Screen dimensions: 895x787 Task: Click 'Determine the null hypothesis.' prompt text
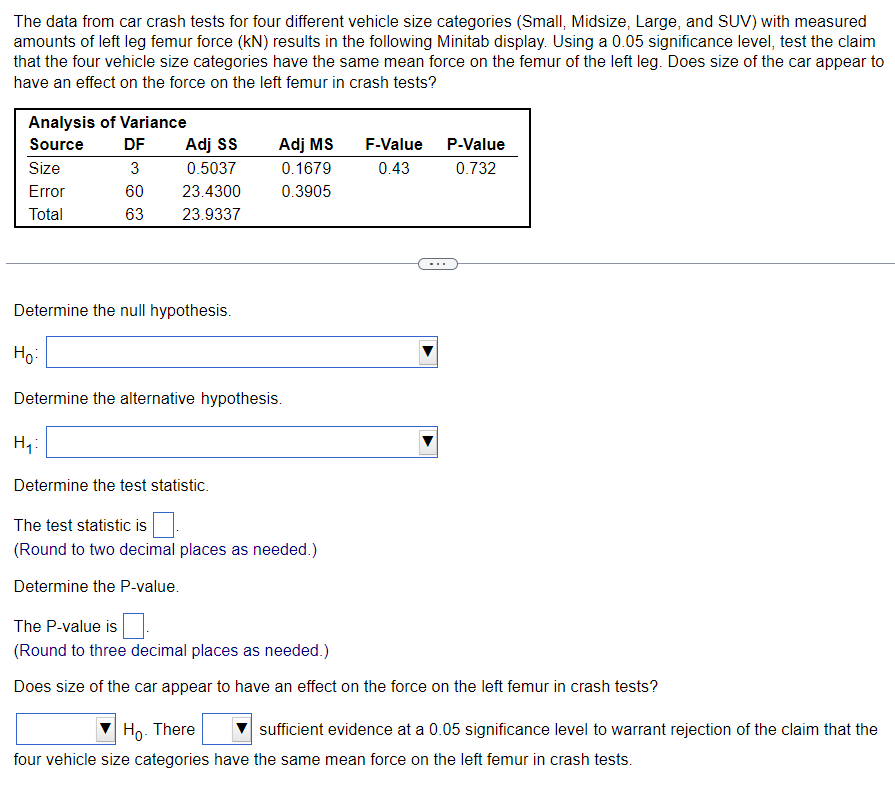point(122,310)
